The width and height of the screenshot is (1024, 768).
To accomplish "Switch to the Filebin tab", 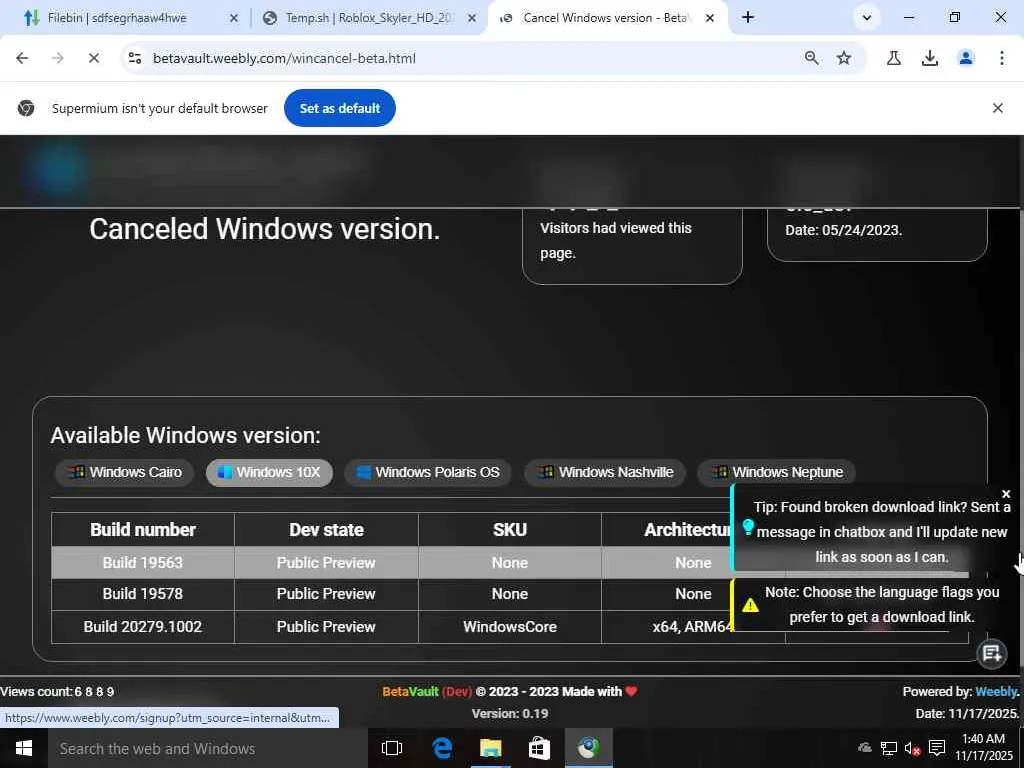I will point(118,18).
